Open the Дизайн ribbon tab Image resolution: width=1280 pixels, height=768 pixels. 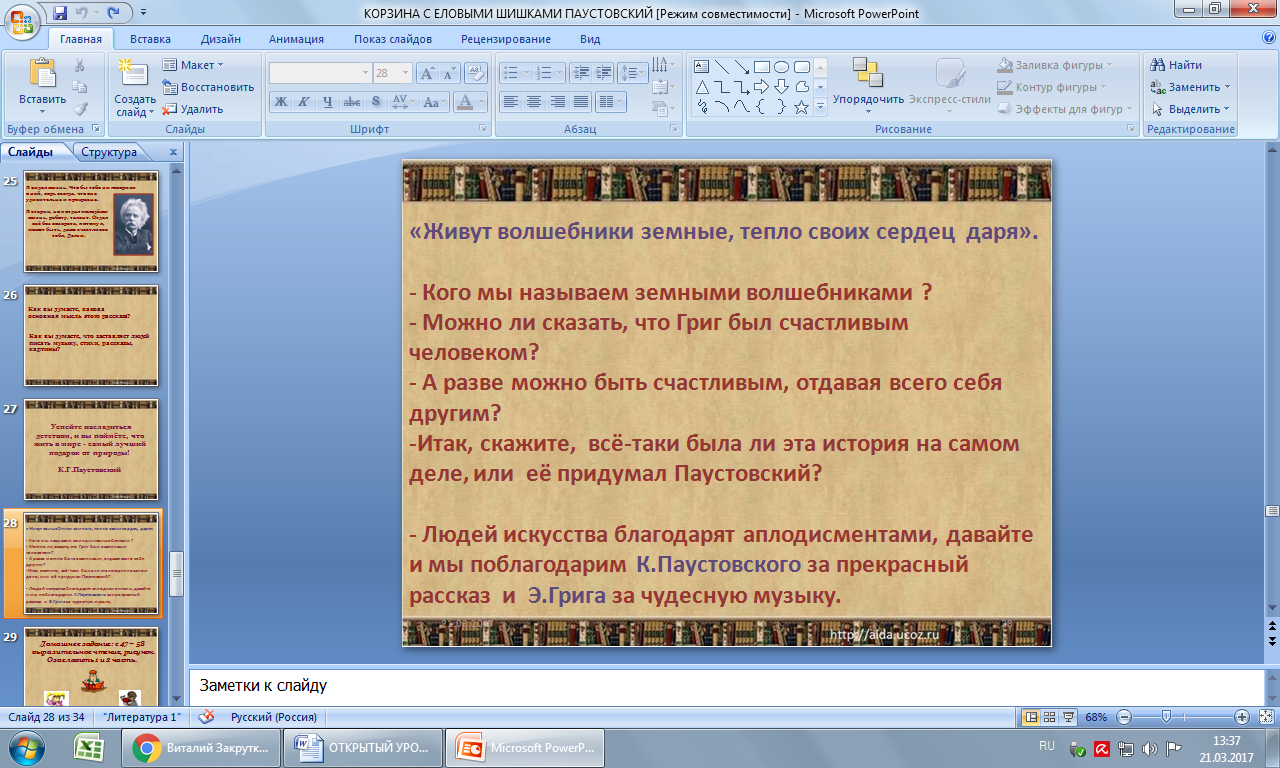[220, 39]
